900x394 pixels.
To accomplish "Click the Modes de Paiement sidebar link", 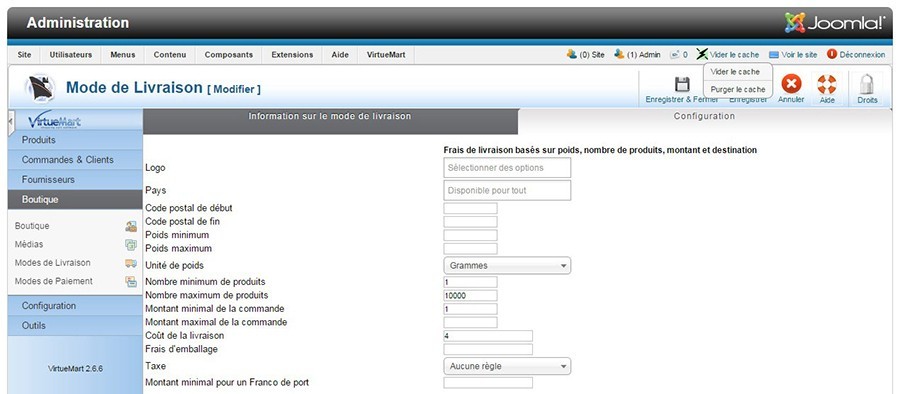I will coord(53,281).
